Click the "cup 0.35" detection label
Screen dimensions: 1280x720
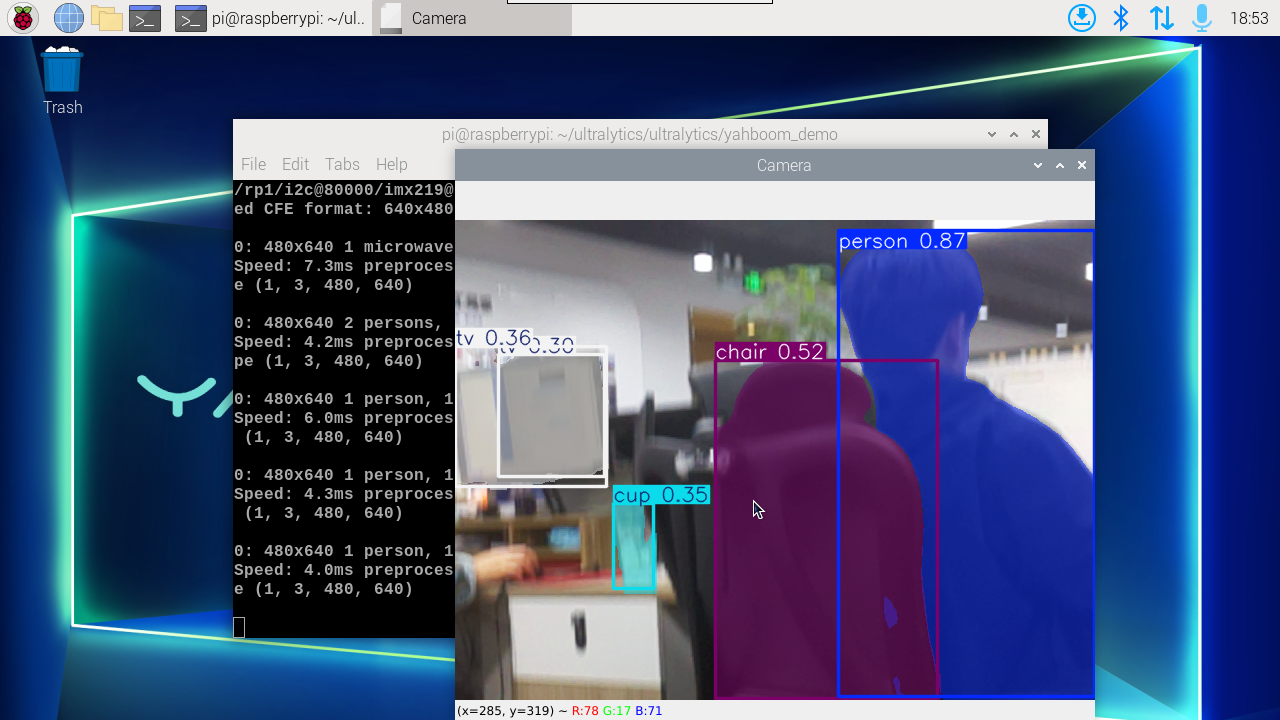661,495
